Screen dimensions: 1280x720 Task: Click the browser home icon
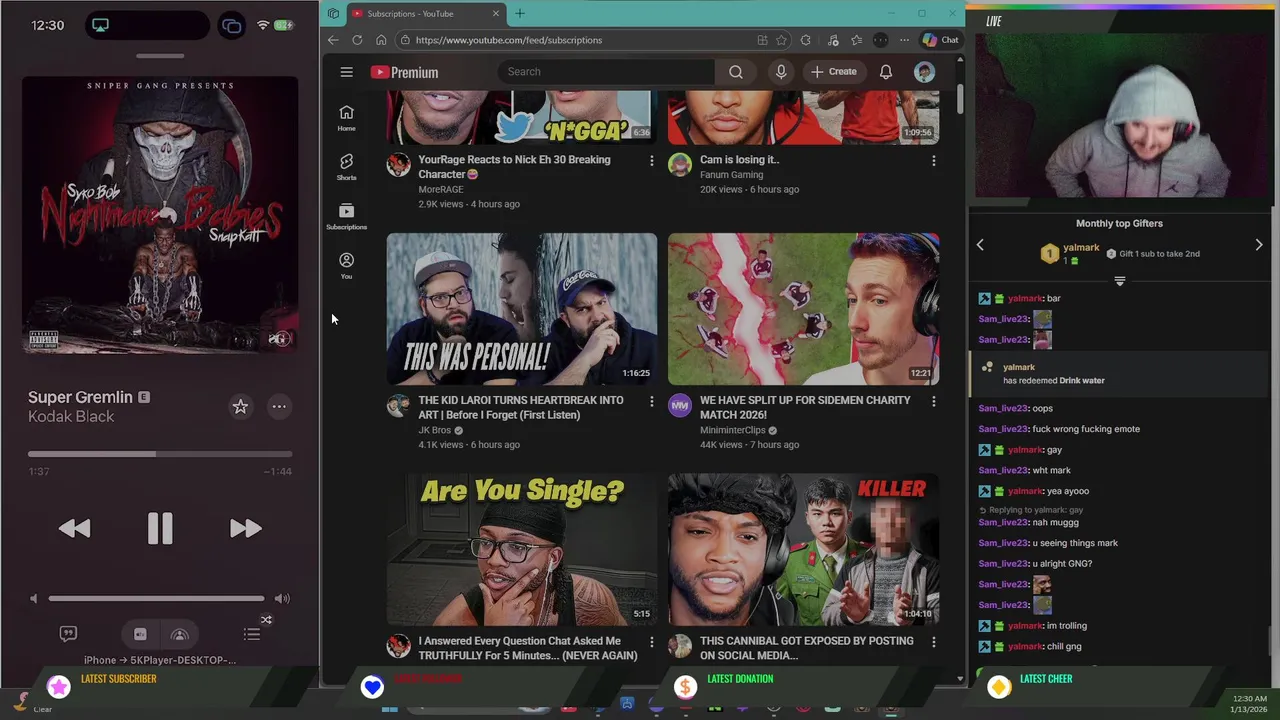point(381,40)
